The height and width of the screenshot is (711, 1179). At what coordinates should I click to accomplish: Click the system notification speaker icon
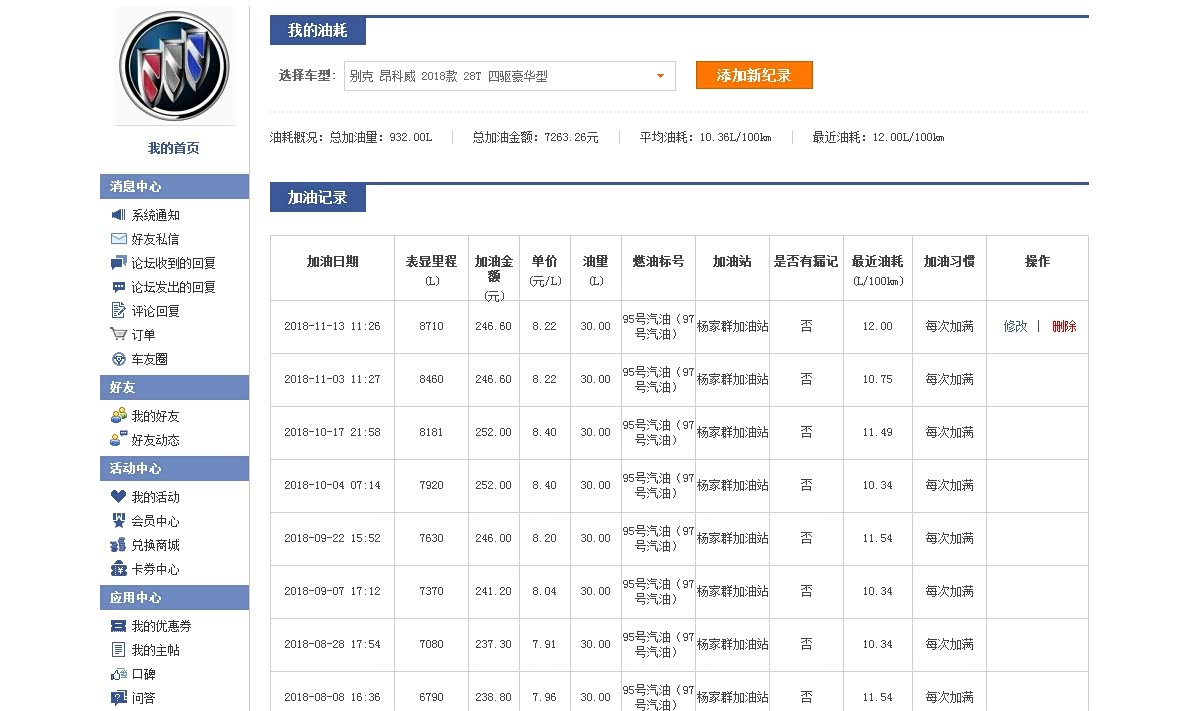click(x=118, y=215)
